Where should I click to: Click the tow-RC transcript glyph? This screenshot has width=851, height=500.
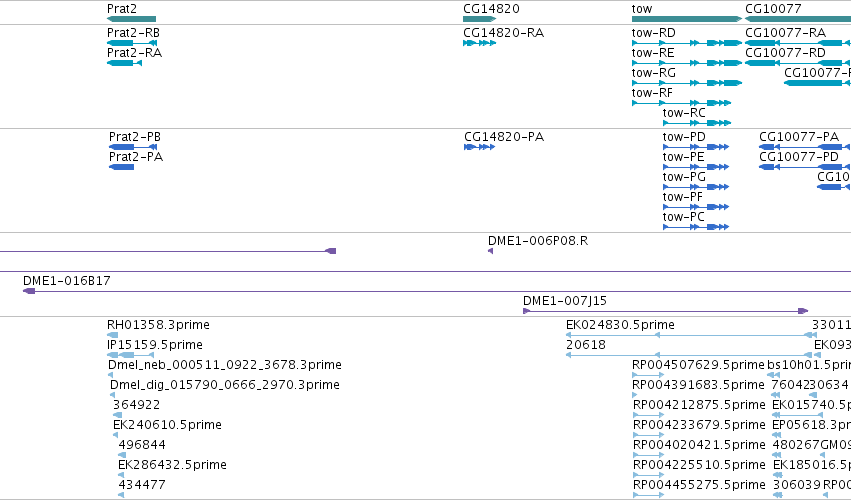tap(697, 123)
